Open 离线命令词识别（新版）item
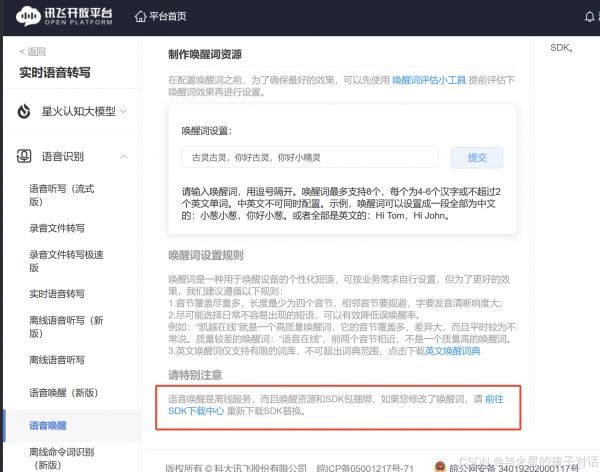 pos(62,458)
